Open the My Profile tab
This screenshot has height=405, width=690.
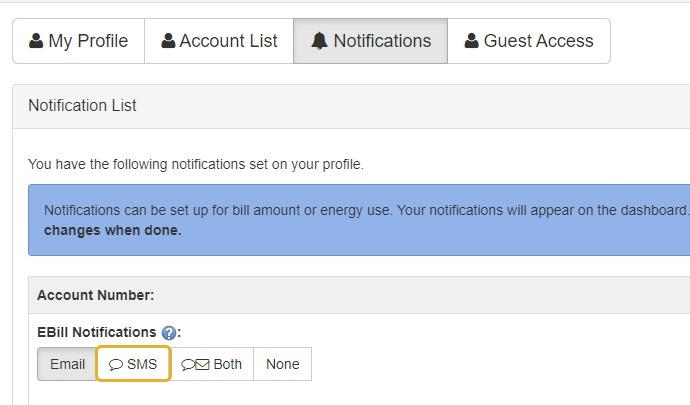point(79,41)
